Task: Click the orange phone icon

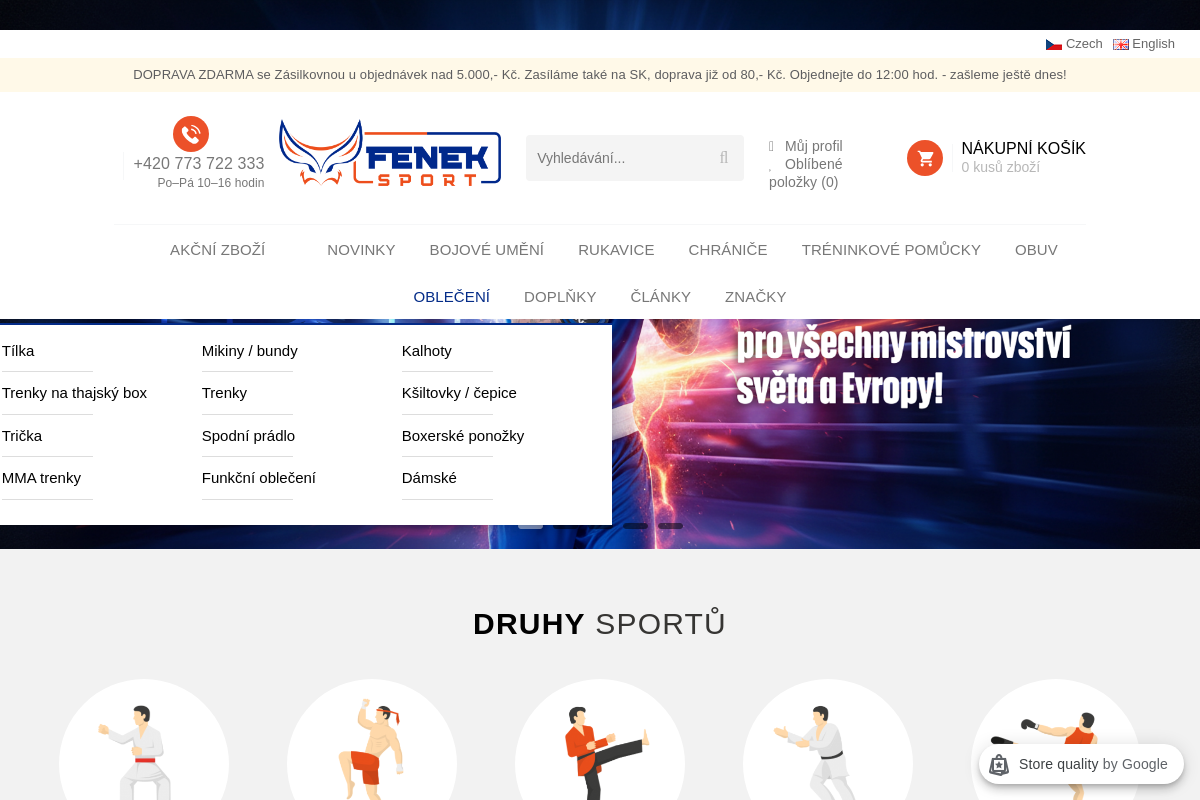Action: [191, 134]
